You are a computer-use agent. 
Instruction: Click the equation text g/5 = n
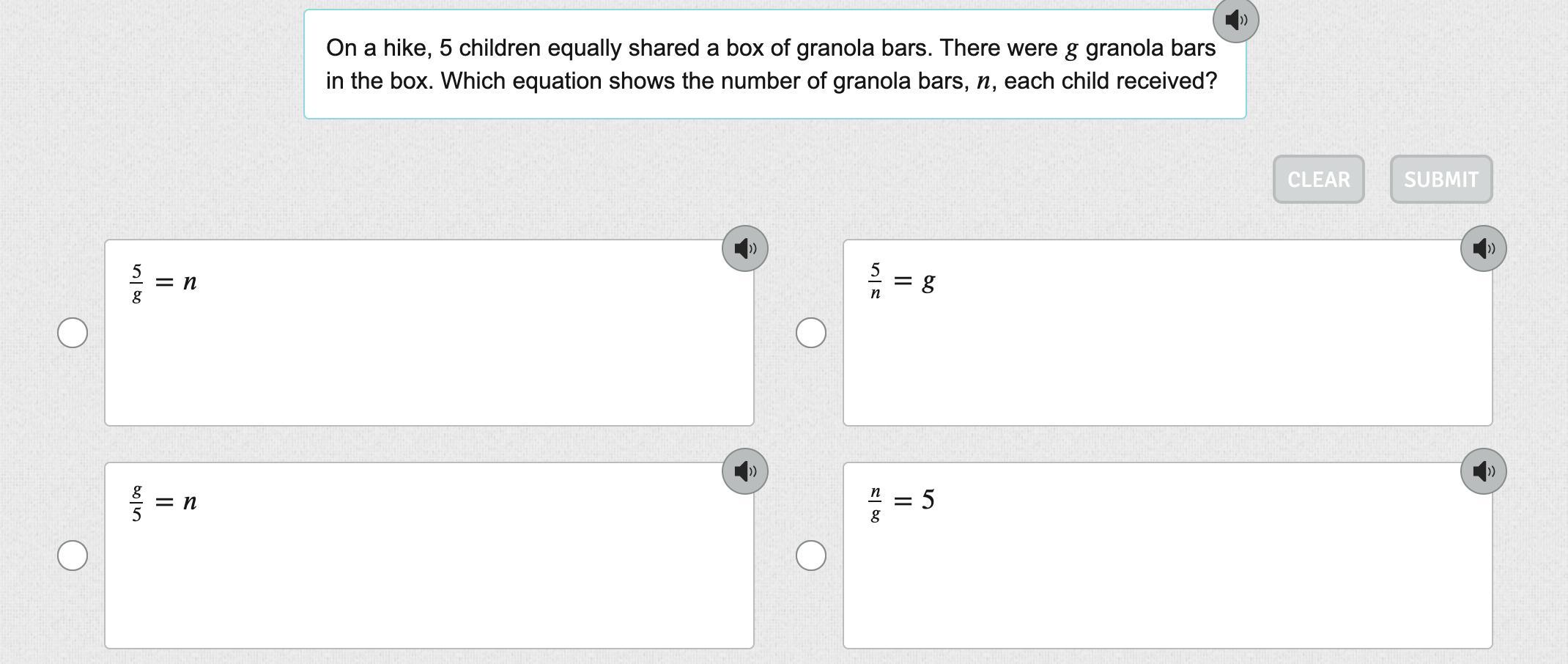pyautogui.click(x=164, y=502)
